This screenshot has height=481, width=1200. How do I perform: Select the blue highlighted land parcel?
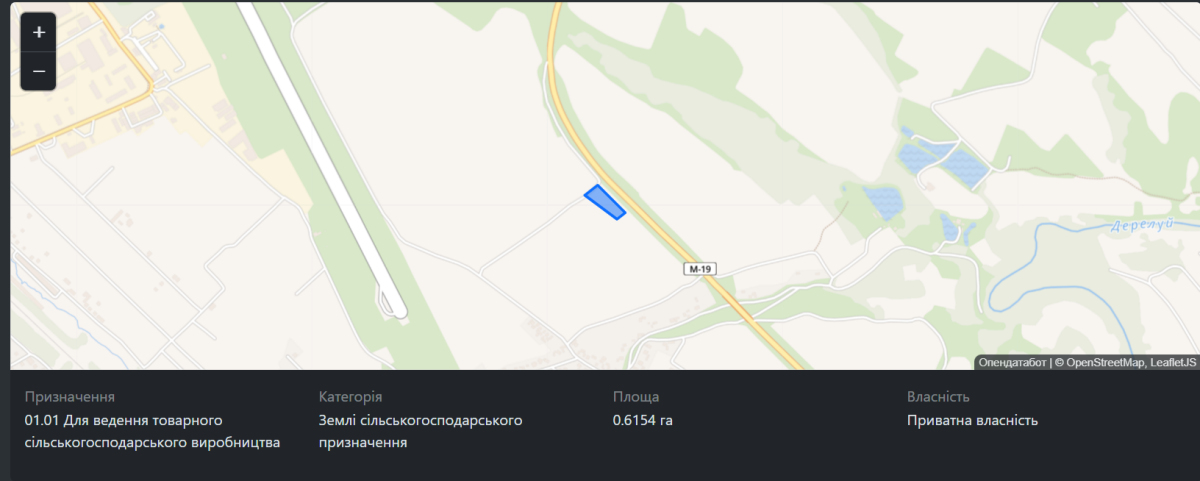click(605, 201)
